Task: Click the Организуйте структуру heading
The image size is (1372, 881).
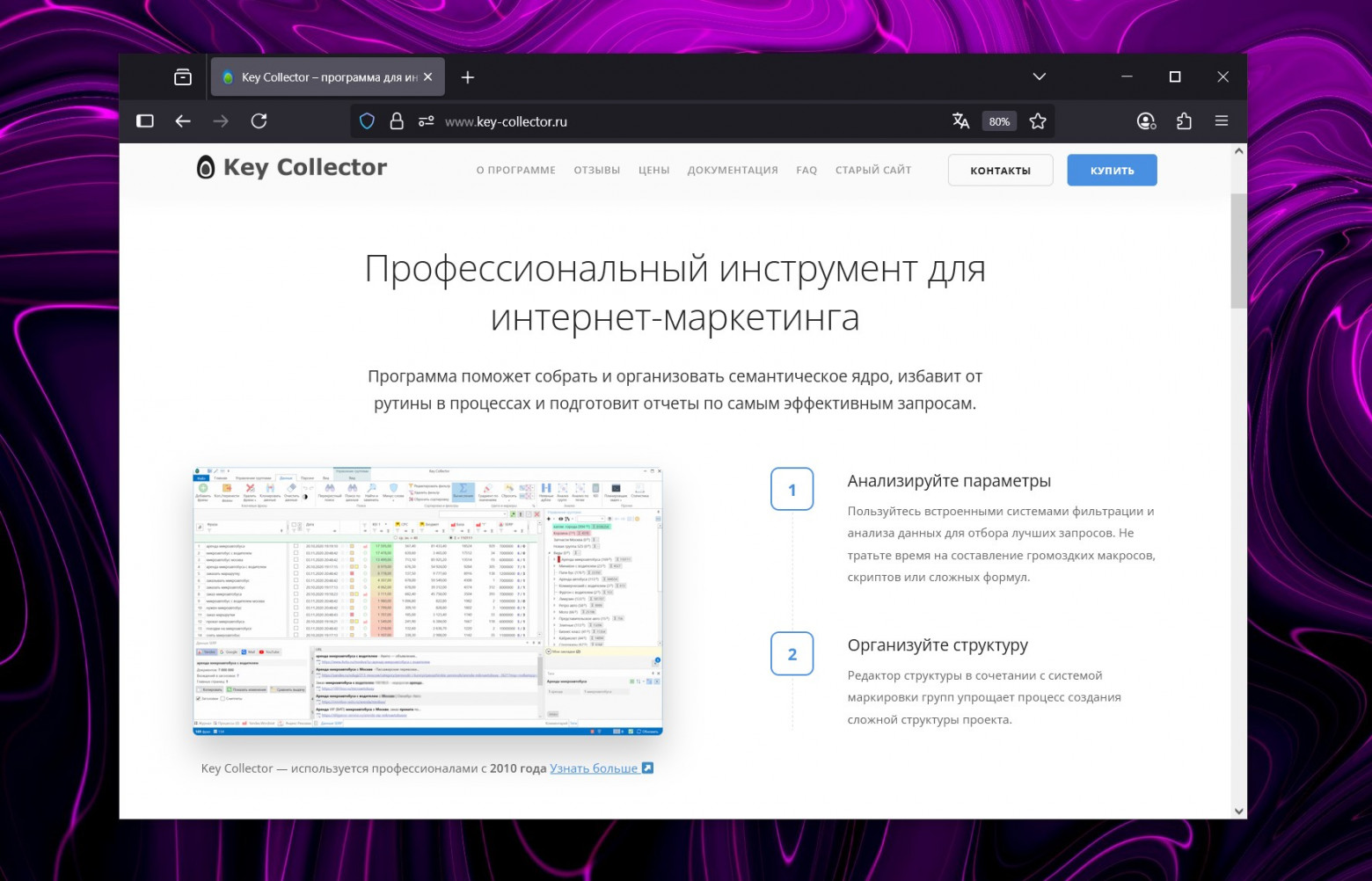Action: coord(938,645)
